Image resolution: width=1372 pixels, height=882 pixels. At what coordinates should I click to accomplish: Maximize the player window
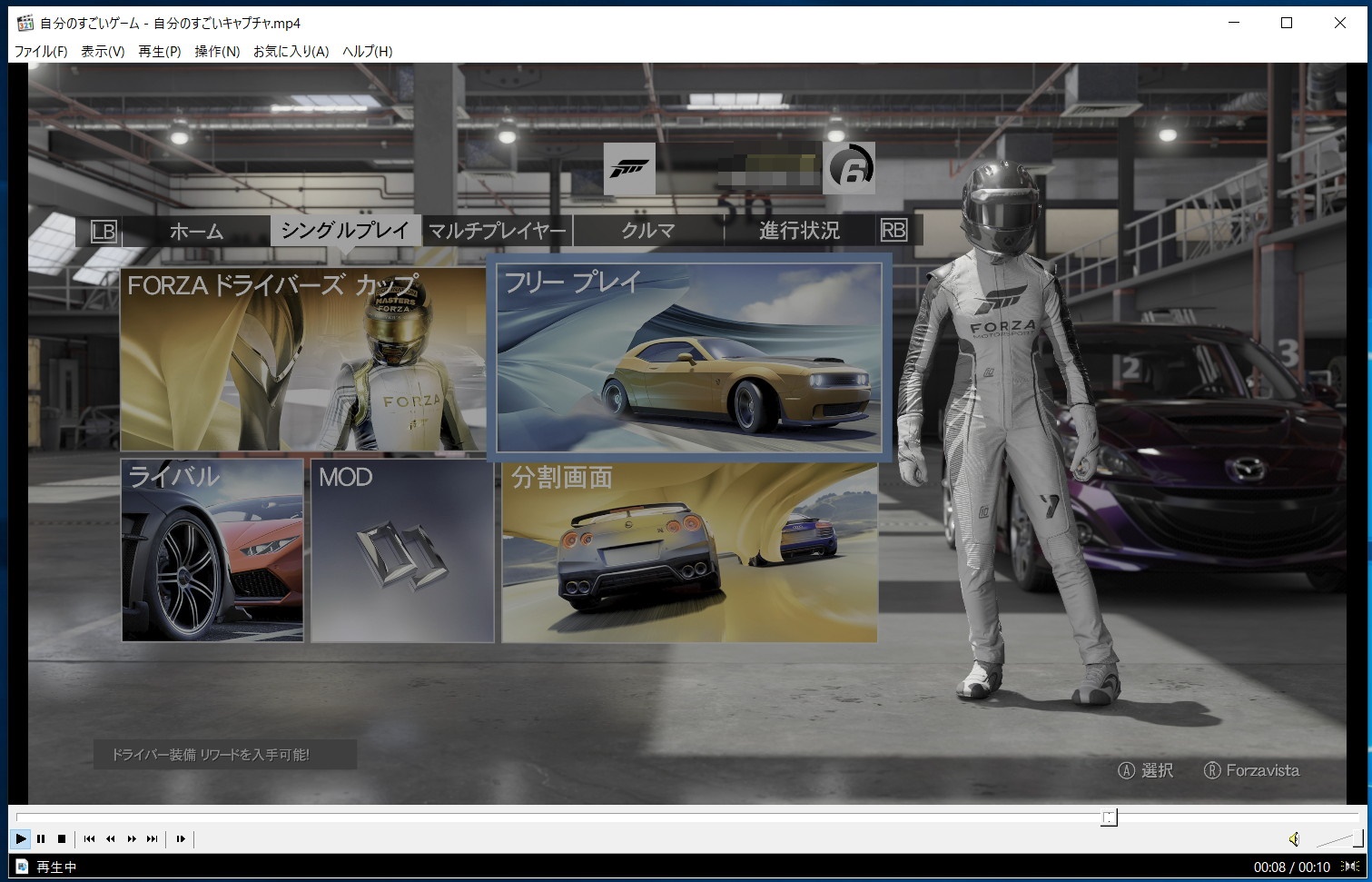tap(1286, 23)
